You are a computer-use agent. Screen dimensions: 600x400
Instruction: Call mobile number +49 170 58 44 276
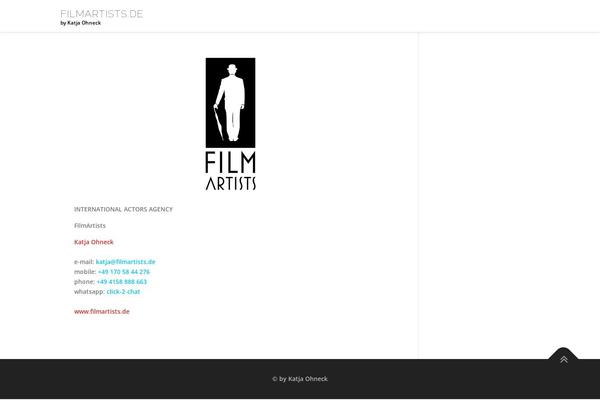124,272
